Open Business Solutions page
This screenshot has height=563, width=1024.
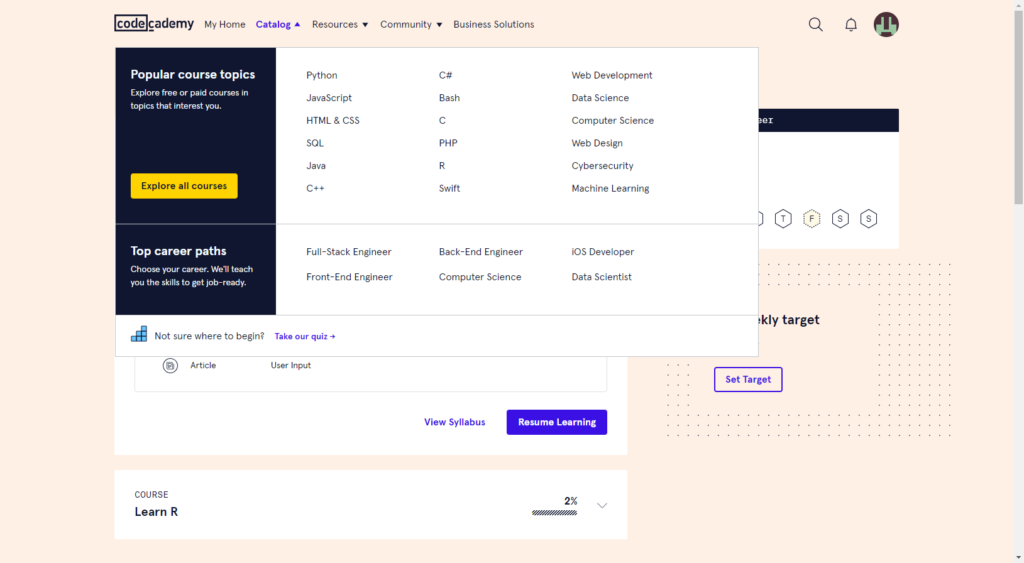(x=494, y=24)
